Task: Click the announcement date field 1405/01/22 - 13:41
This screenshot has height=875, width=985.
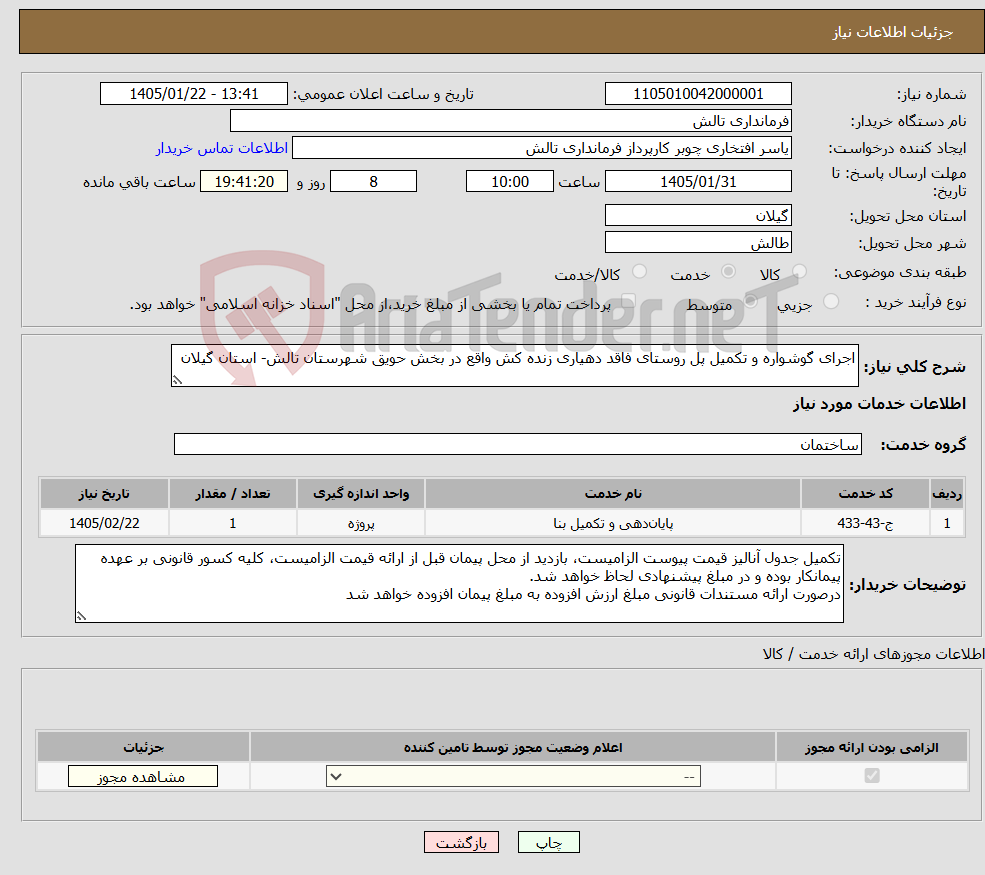Action: tap(193, 94)
